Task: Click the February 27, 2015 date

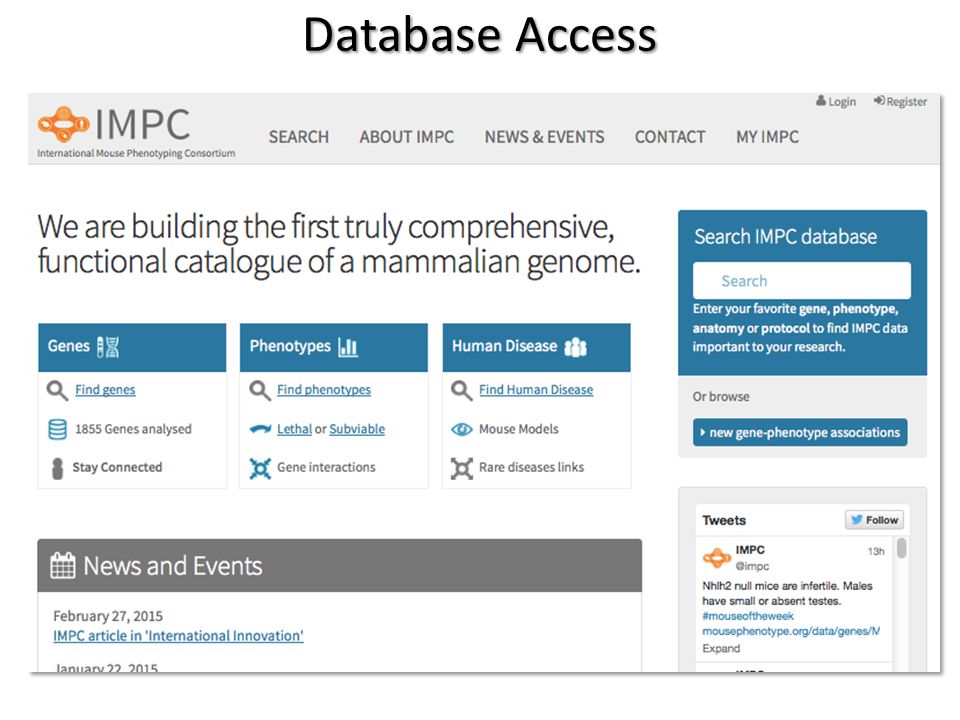Action: pyautogui.click(x=108, y=616)
